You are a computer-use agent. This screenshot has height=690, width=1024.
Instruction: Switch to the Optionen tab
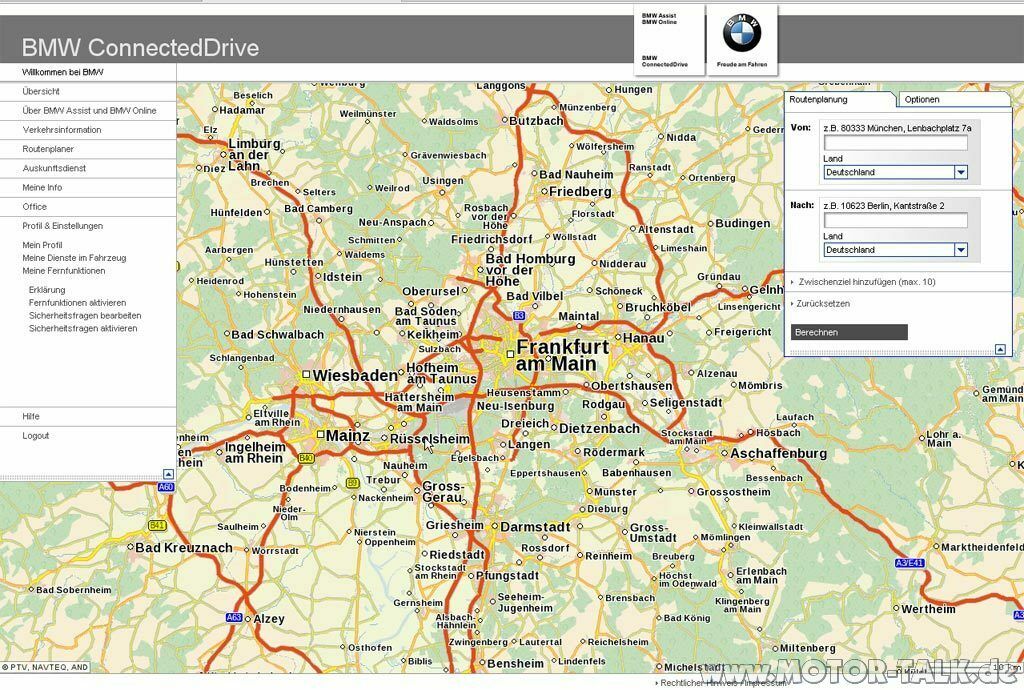(922, 100)
